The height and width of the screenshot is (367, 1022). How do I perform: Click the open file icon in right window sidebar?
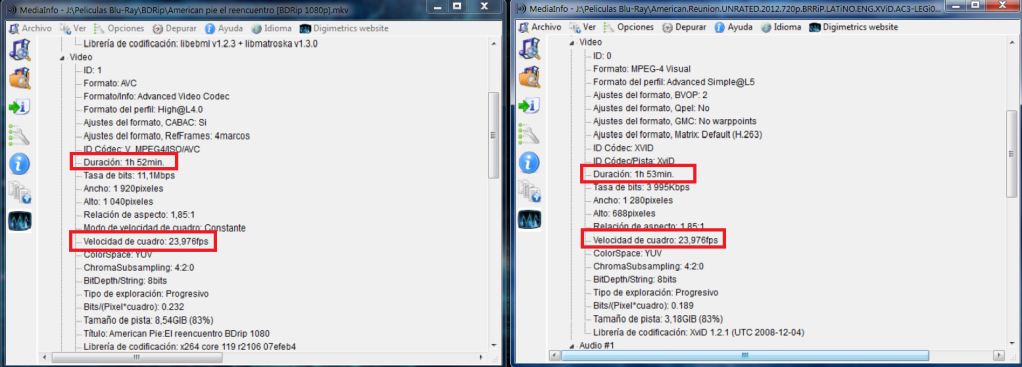530,50
